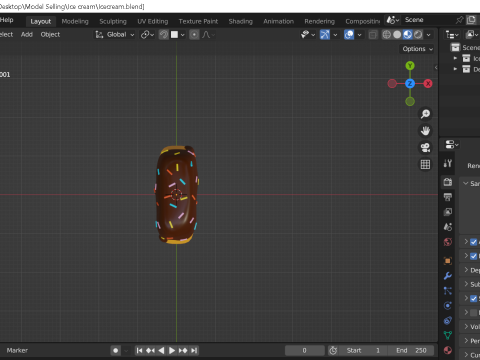Open the gizmo options dropdown arrow
This screenshot has height=360, width=480.
pyautogui.click(x=335, y=35)
